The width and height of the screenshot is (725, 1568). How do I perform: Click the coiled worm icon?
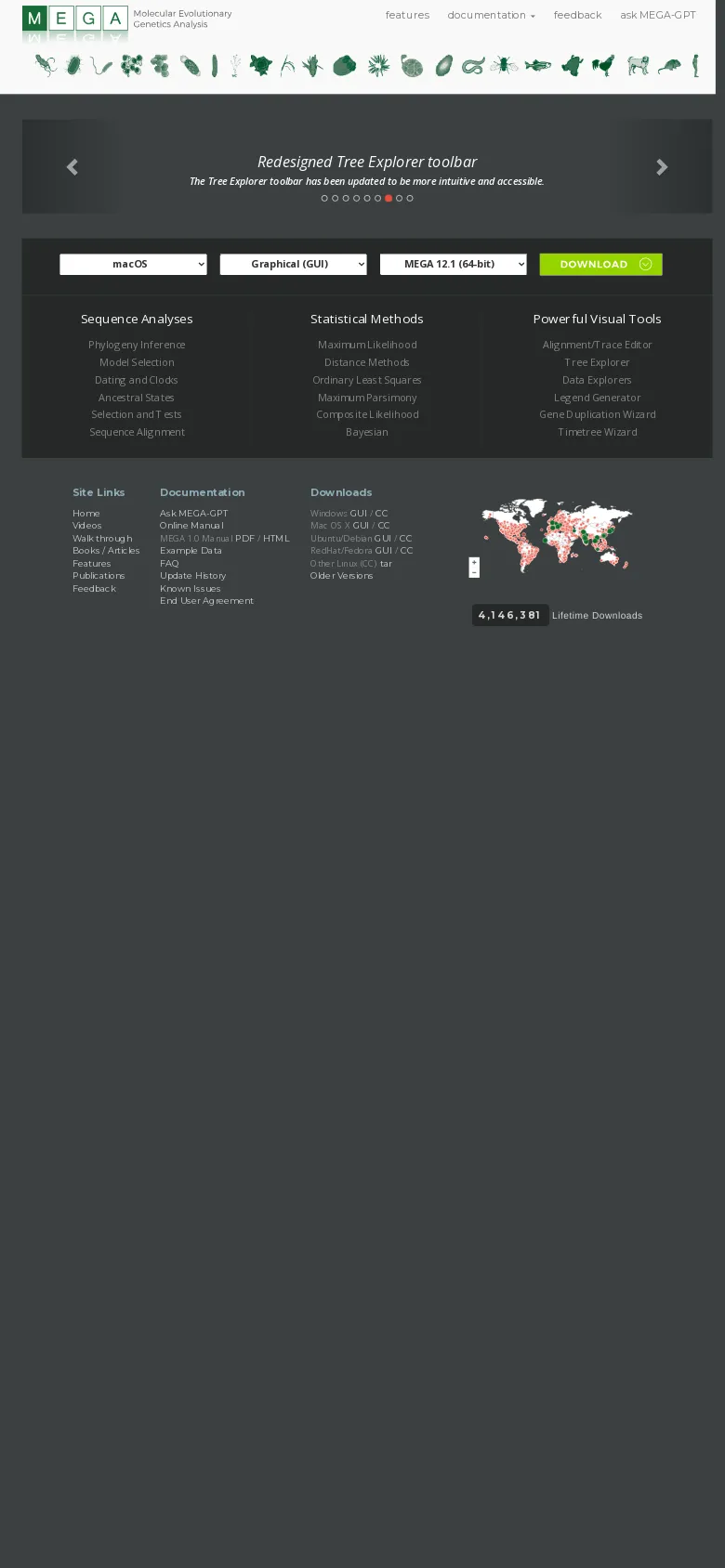click(x=473, y=65)
